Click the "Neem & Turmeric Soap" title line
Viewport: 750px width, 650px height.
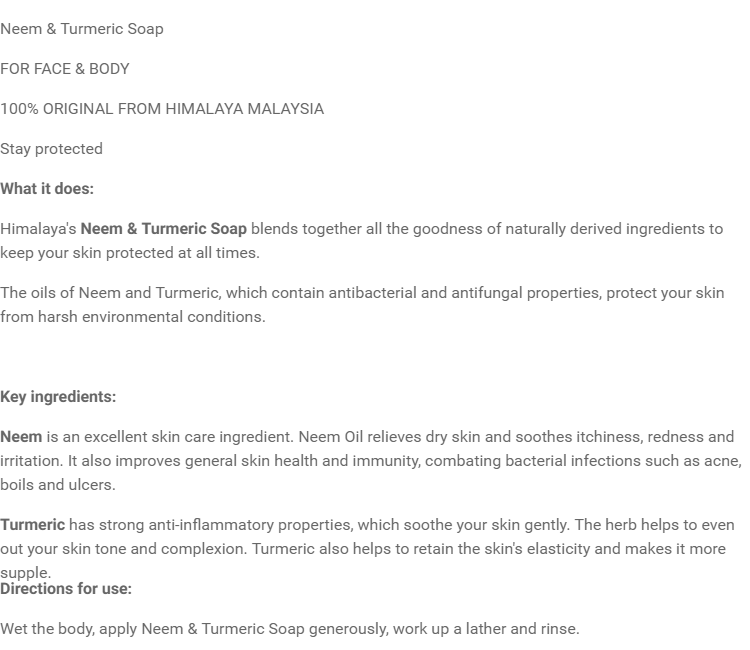click(x=82, y=29)
